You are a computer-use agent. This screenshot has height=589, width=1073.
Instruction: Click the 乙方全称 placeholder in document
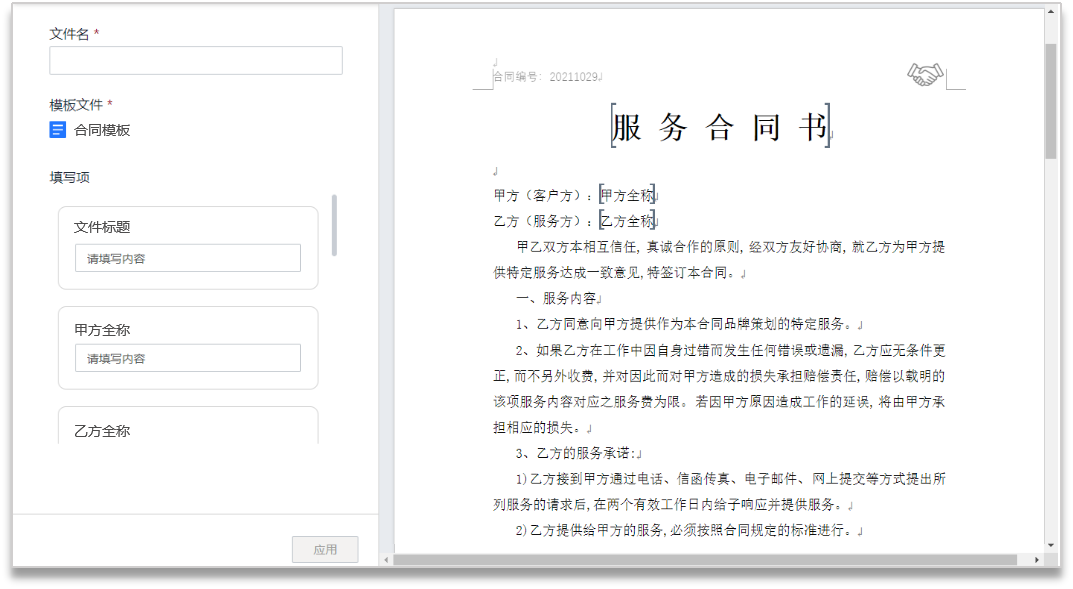[628, 221]
